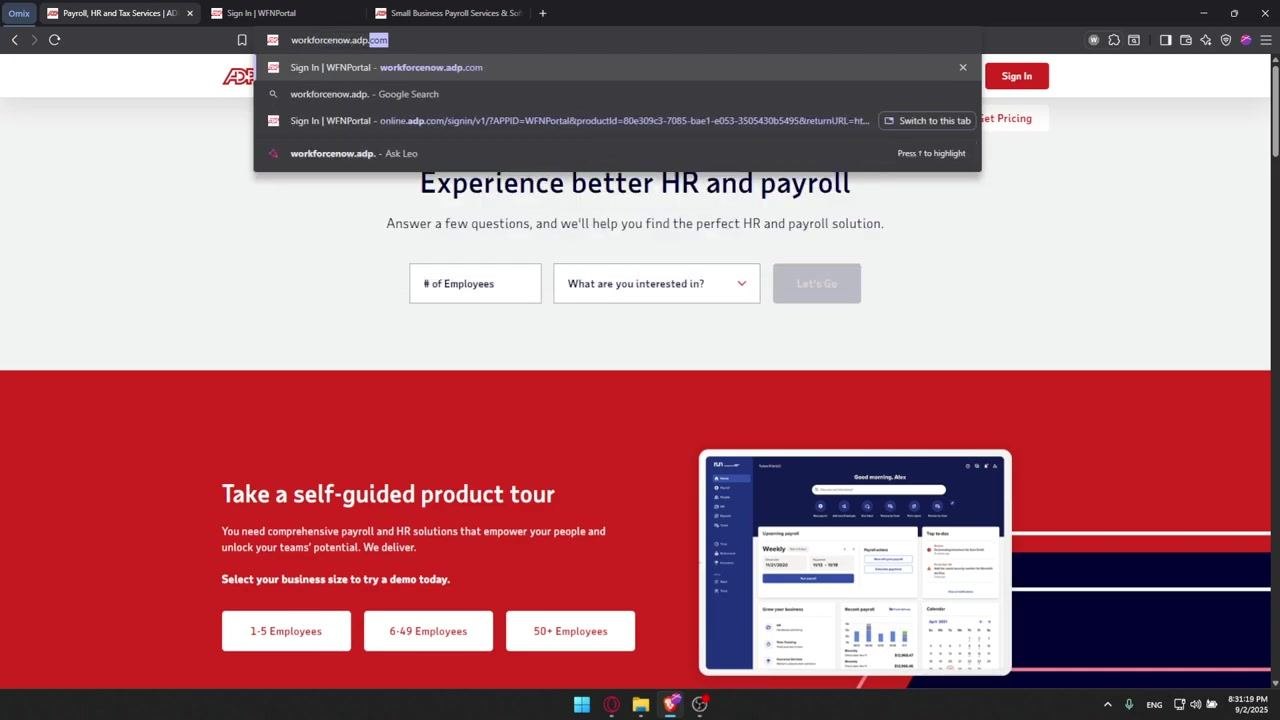Image resolution: width=1280 pixels, height=720 pixels.
Task: Select the Google Search suggestion for workforcenow.adp.
Action: (617, 94)
